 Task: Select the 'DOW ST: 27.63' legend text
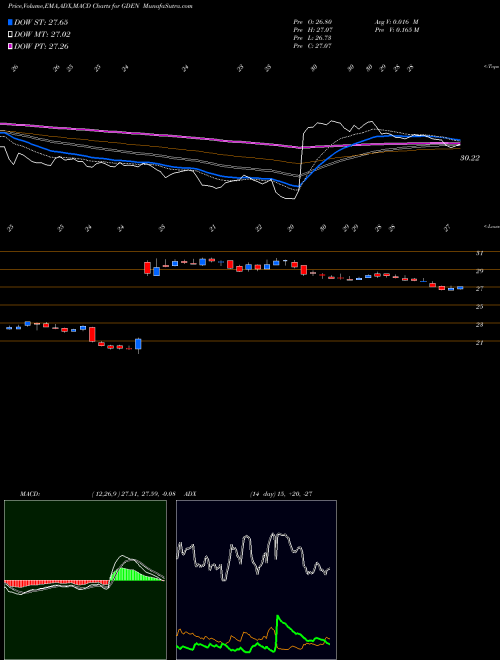(41, 22)
